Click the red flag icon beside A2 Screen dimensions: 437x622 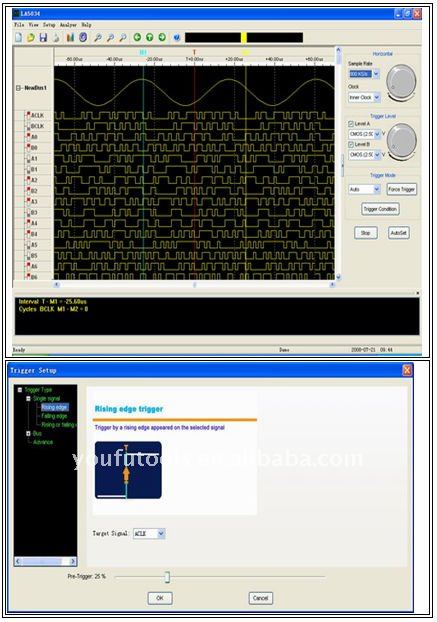point(28,180)
